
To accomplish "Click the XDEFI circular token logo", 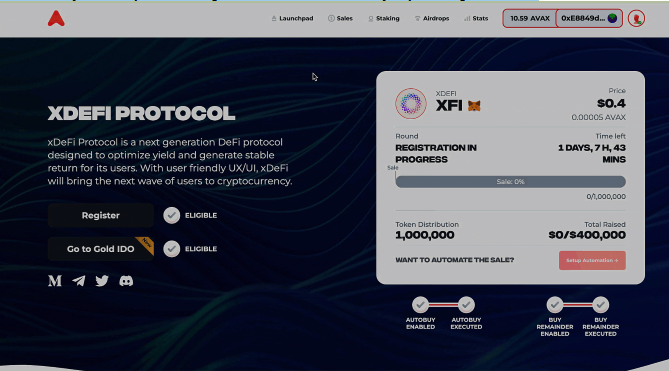I will pyautogui.click(x=410, y=103).
